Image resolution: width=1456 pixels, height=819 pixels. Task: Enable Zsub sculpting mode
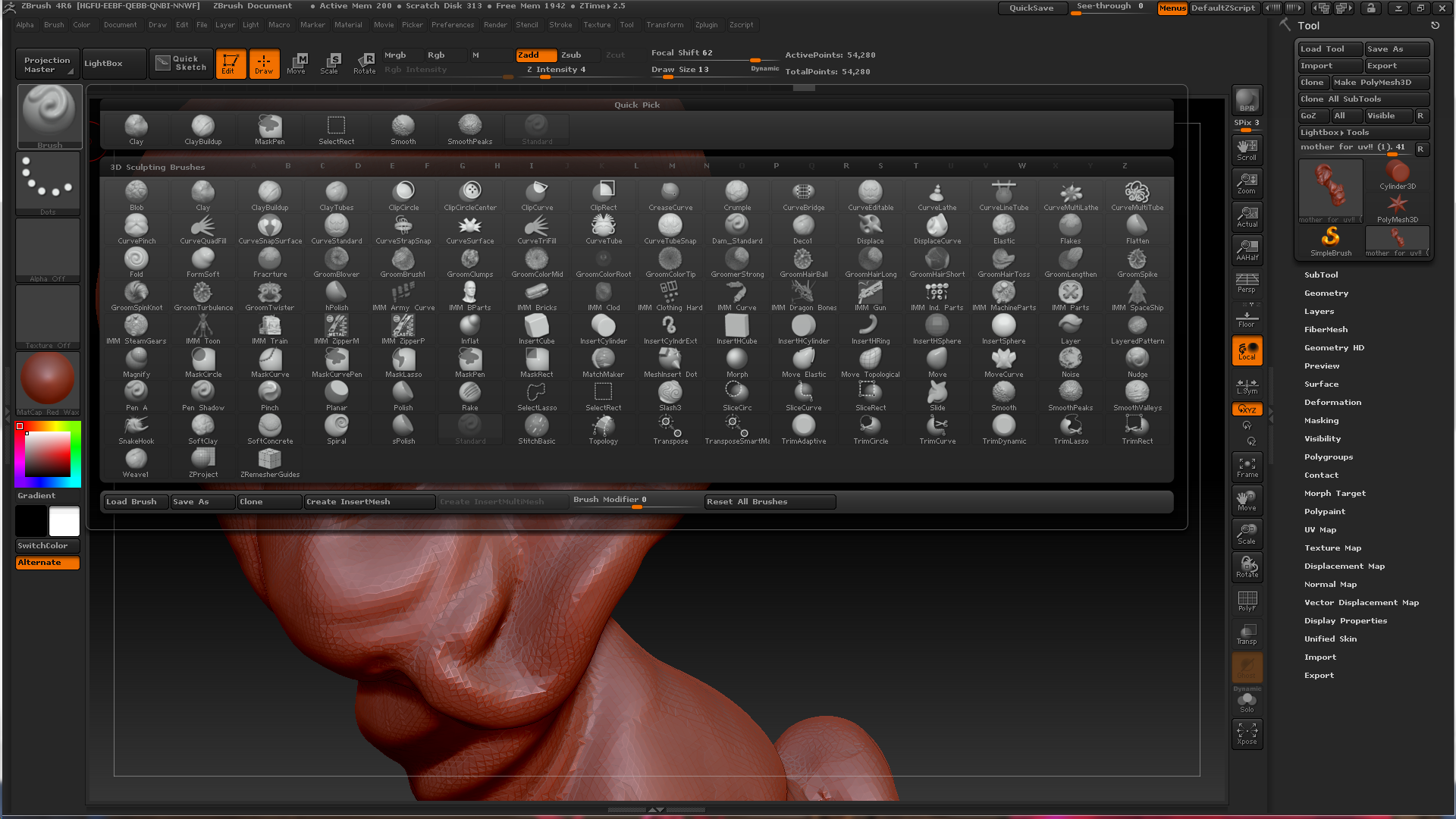click(579, 55)
